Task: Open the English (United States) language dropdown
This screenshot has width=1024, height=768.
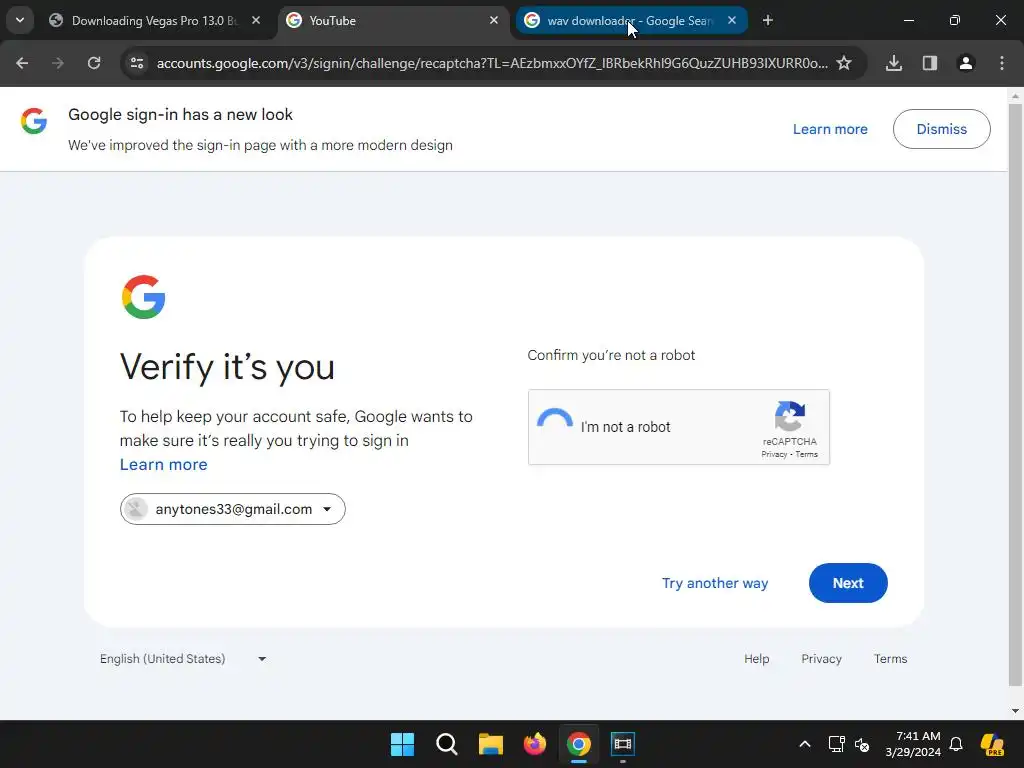Action: coord(183,659)
